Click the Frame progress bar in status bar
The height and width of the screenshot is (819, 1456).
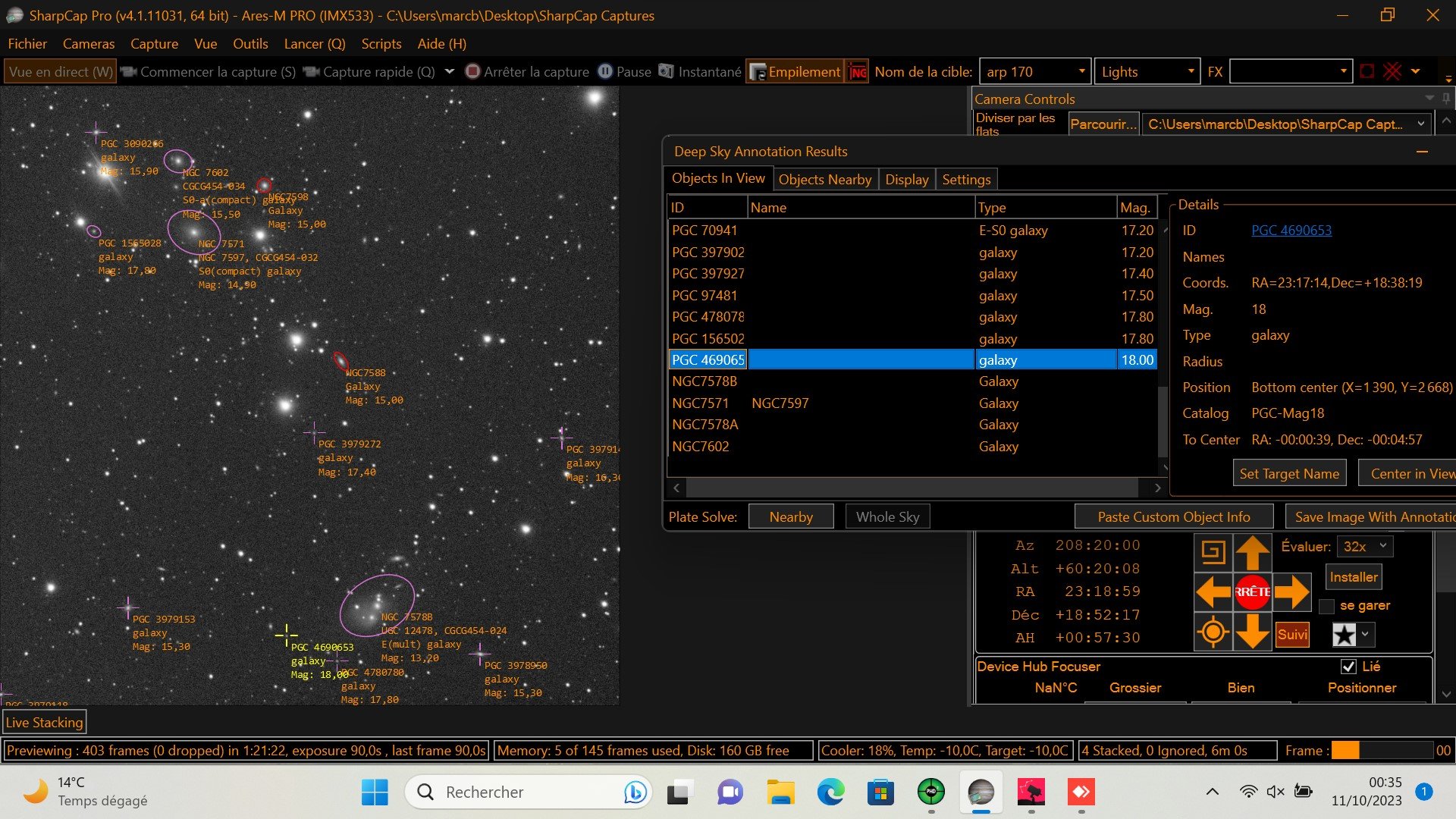(1382, 751)
